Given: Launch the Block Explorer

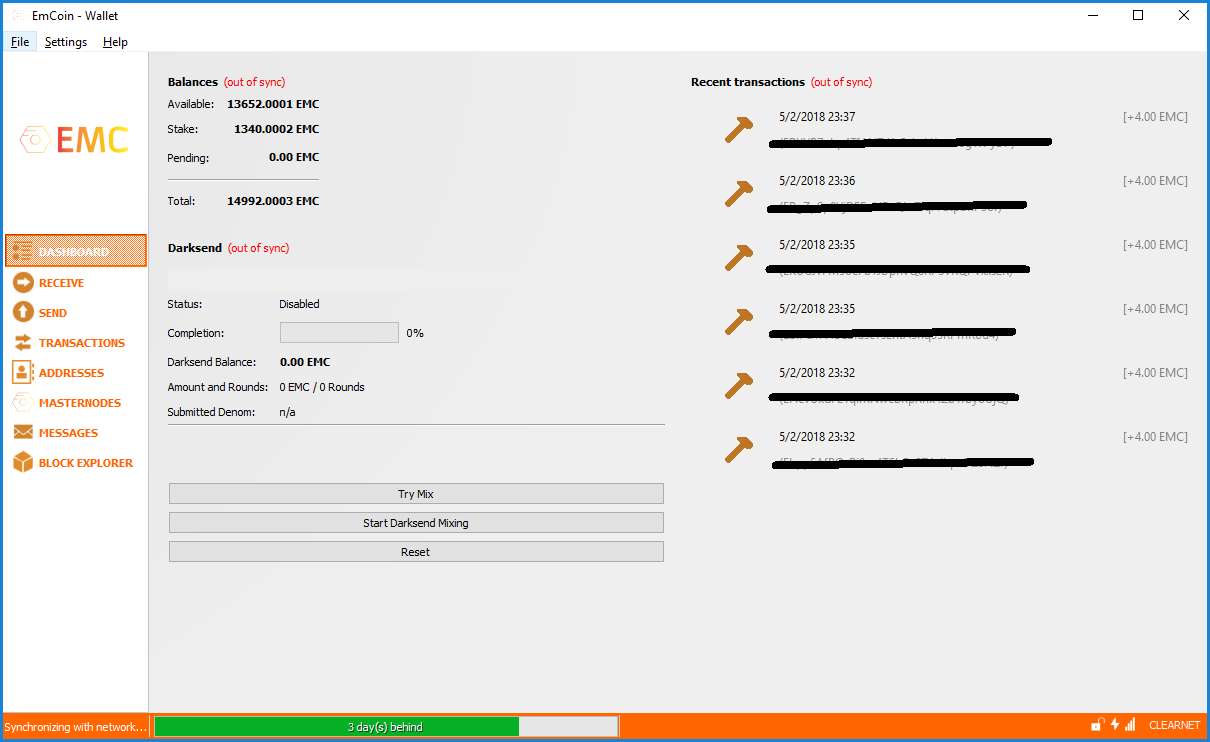Looking at the screenshot, I should tap(73, 463).
